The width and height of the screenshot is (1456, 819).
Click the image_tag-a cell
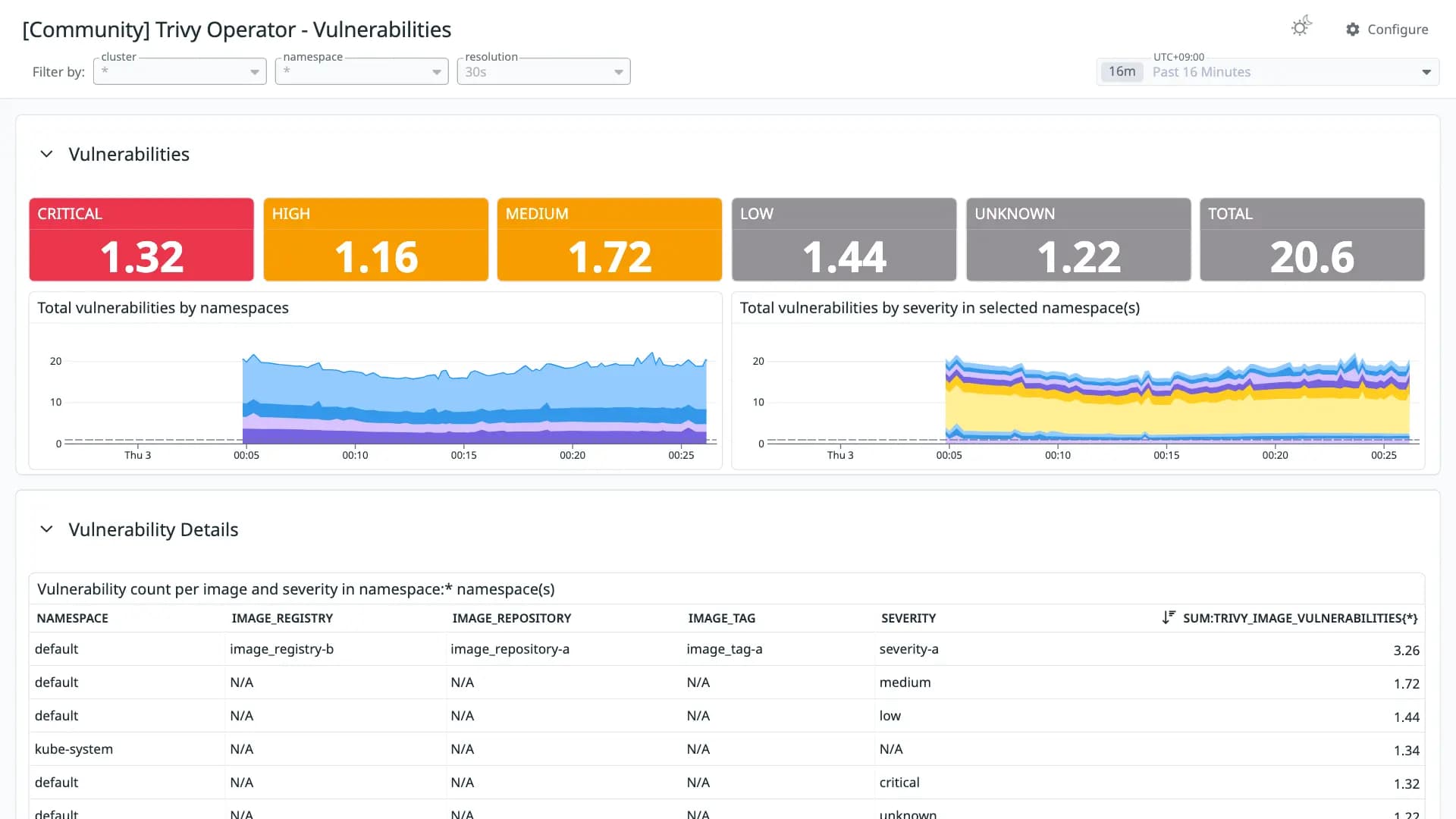click(x=724, y=649)
